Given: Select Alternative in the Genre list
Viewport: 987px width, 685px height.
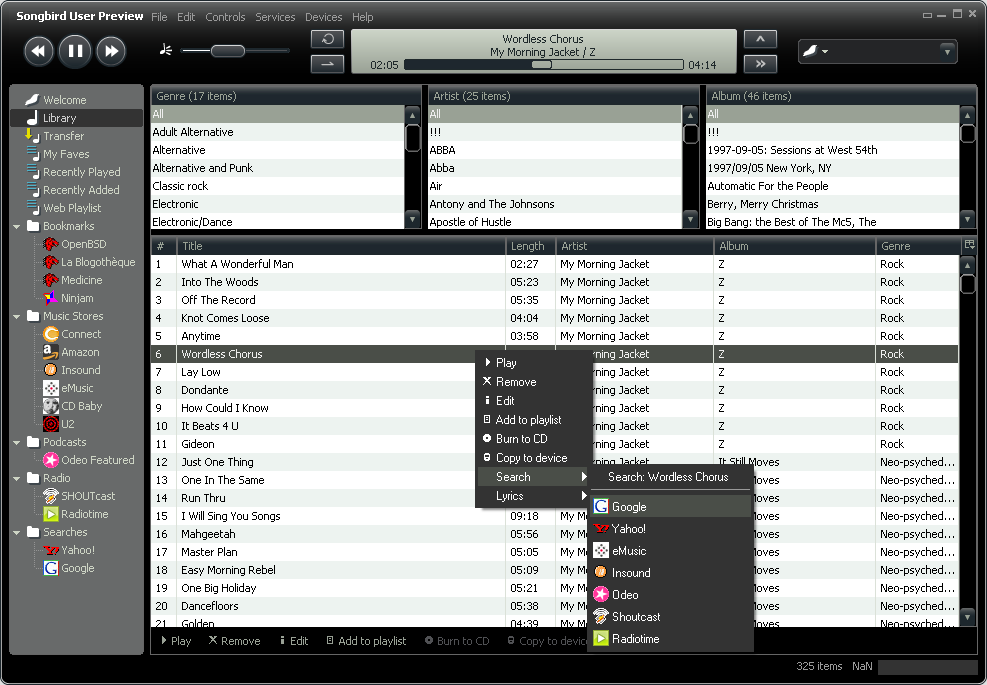Looking at the screenshot, I should (277, 150).
